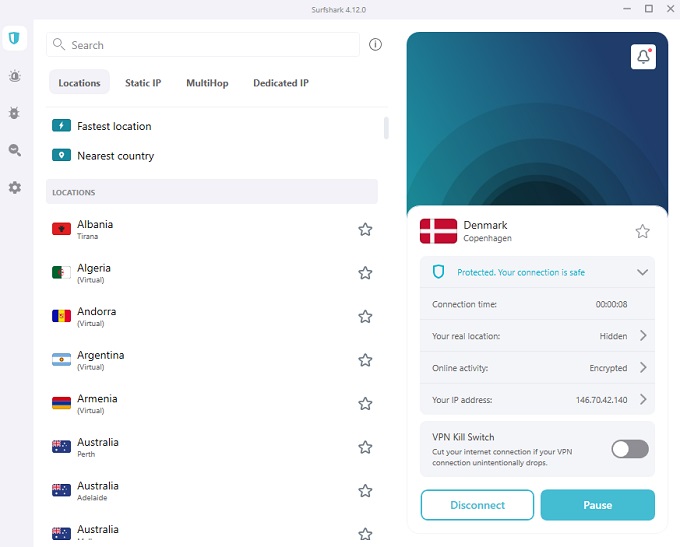Switch to the Dedicated IP tab
The height and width of the screenshot is (547, 680).
click(x=281, y=82)
